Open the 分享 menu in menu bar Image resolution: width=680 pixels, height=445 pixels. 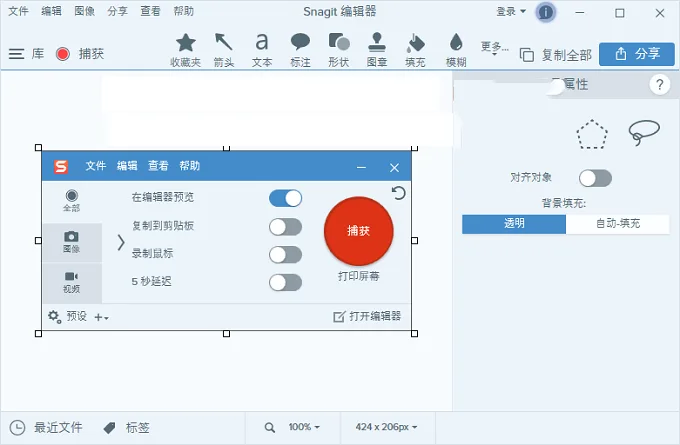pos(117,11)
